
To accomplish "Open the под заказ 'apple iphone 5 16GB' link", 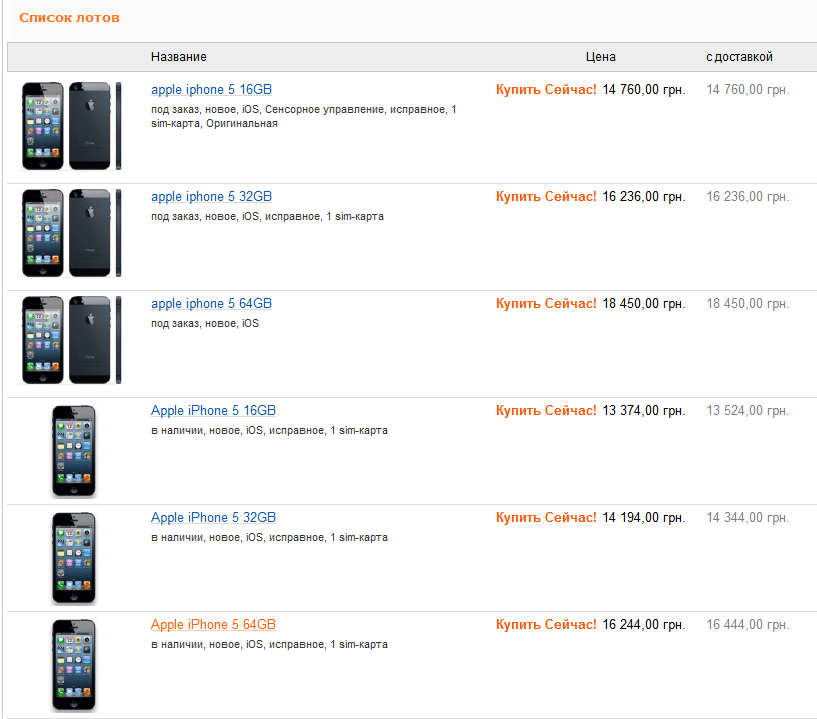I will tap(211, 89).
